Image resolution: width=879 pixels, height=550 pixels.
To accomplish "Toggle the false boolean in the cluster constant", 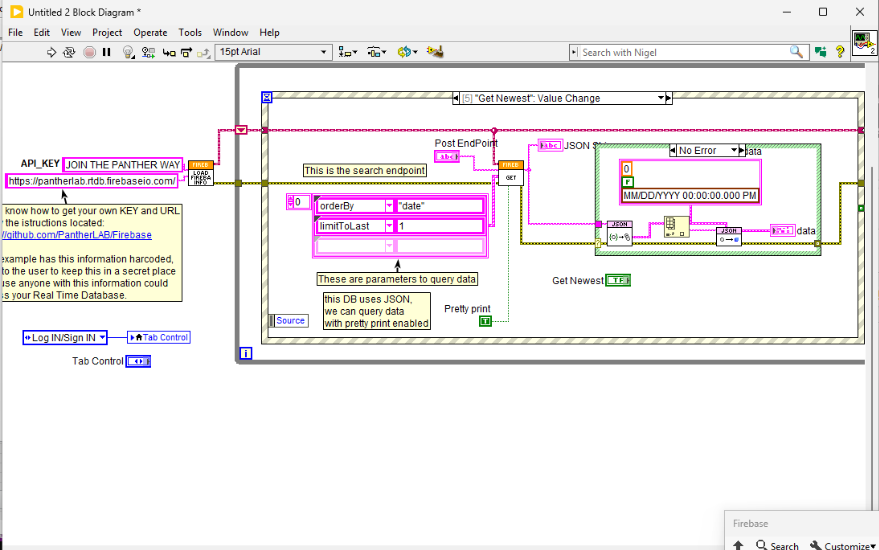I will tap(627, 182).
